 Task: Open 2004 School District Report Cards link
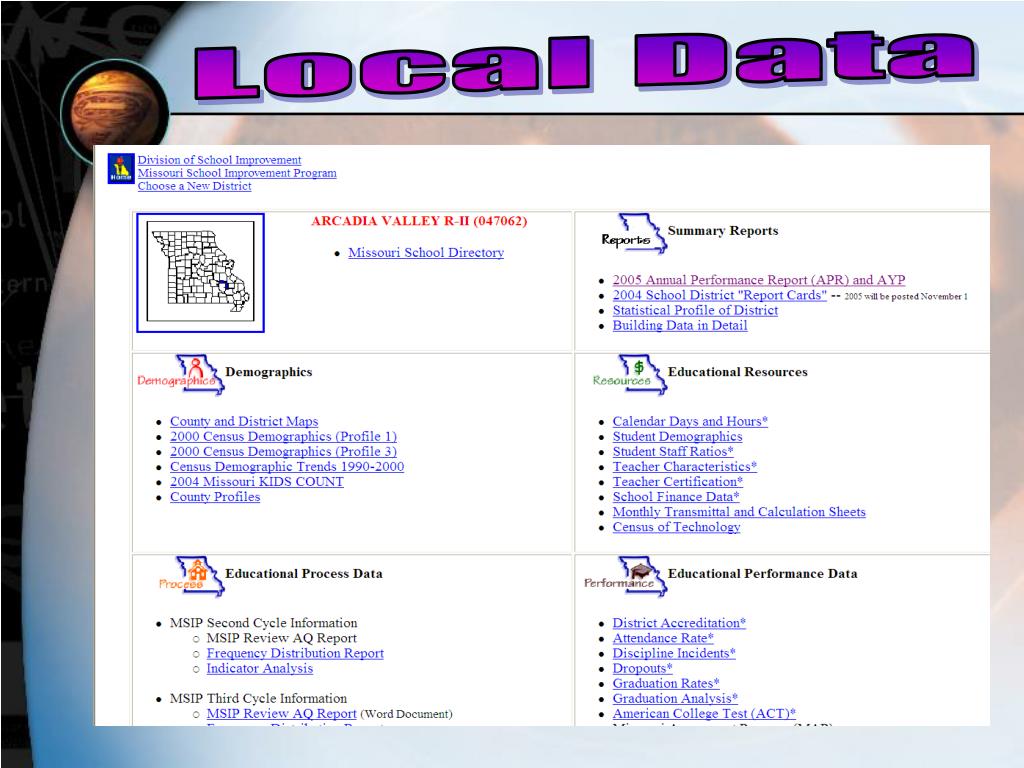tap(720, 295)
